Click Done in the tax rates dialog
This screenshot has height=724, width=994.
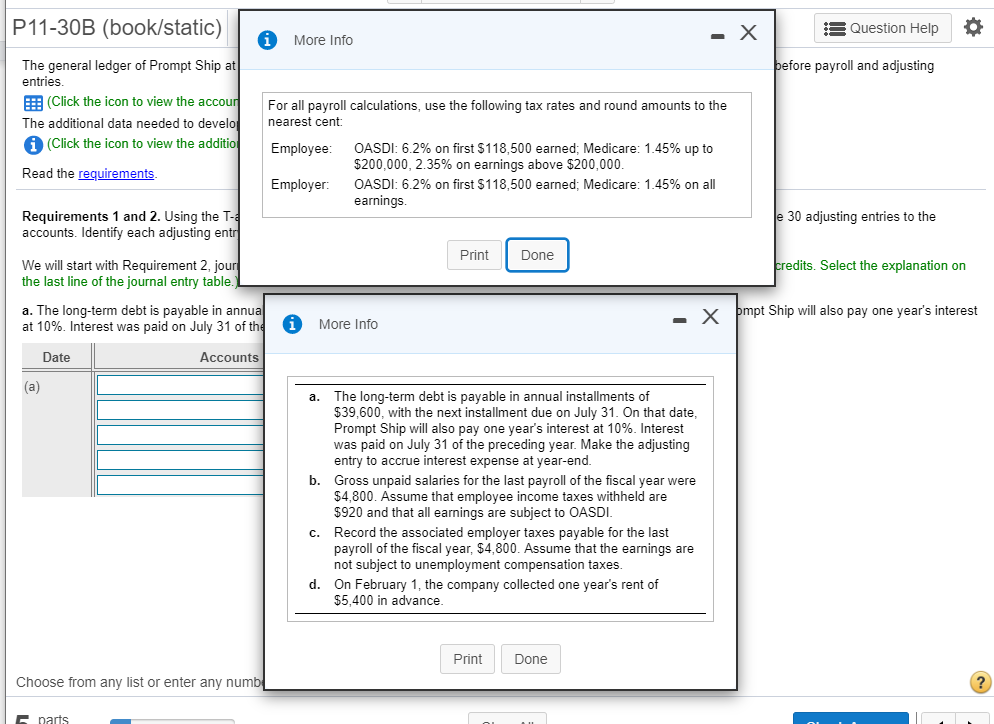(537, 255)
